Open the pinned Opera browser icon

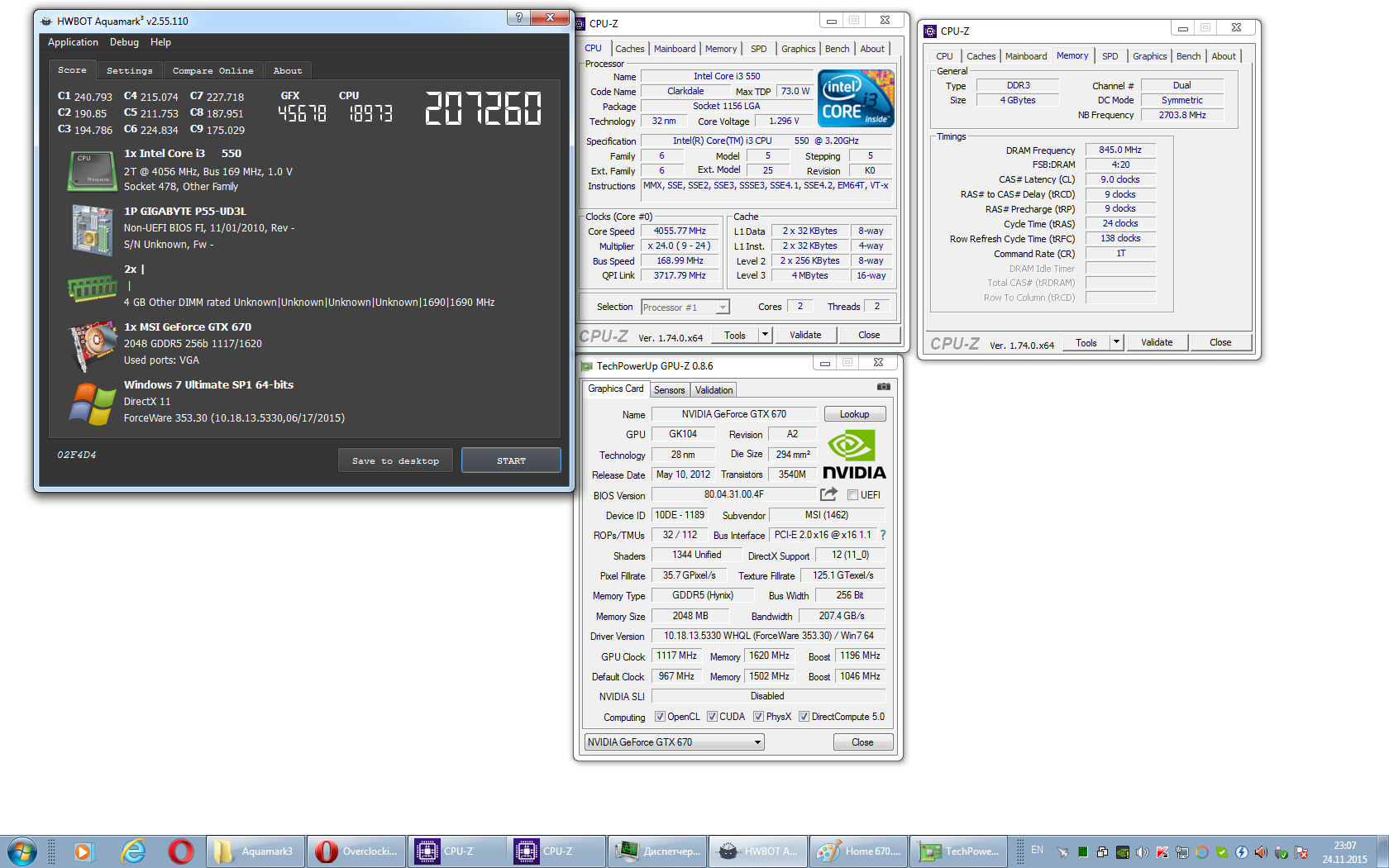(x=180, y=851)
